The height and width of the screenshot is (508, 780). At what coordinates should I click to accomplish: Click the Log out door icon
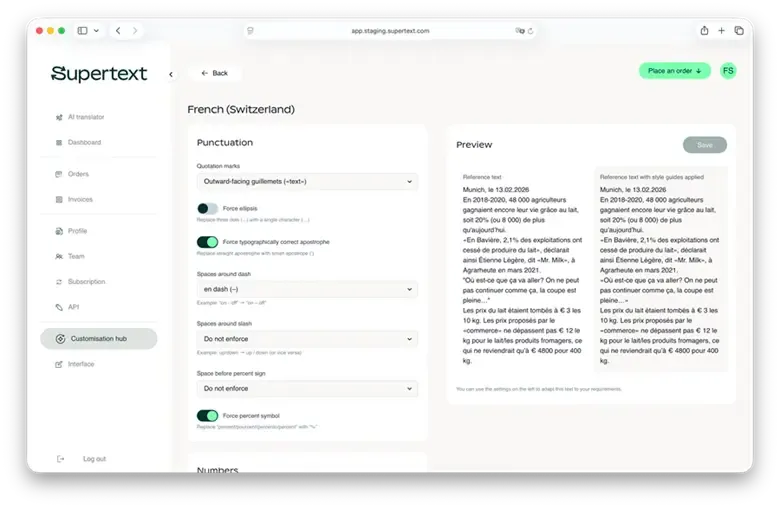click(x=60, y=459)
